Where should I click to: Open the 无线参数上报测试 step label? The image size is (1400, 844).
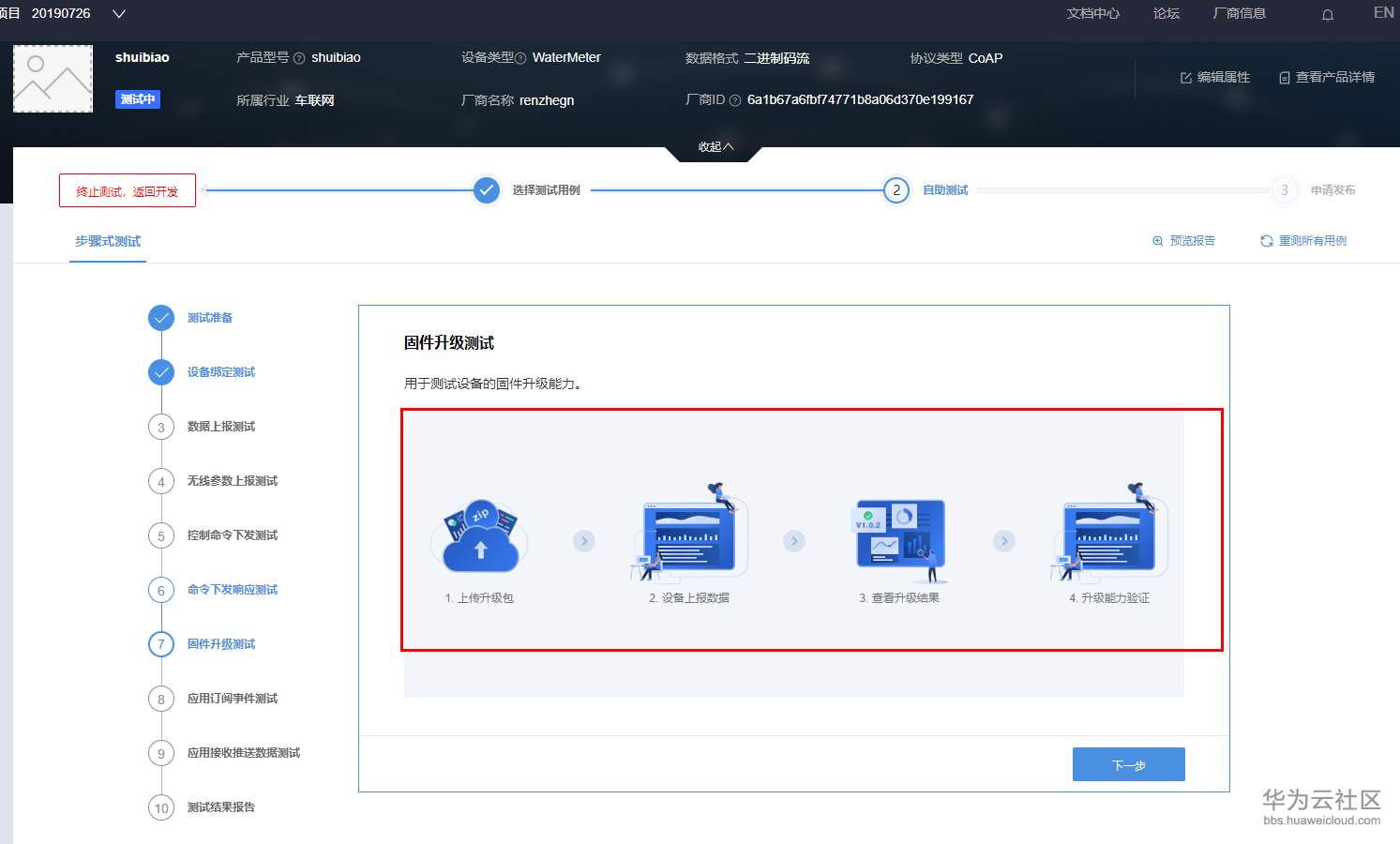pyautogui.click(x=233, y=481)
